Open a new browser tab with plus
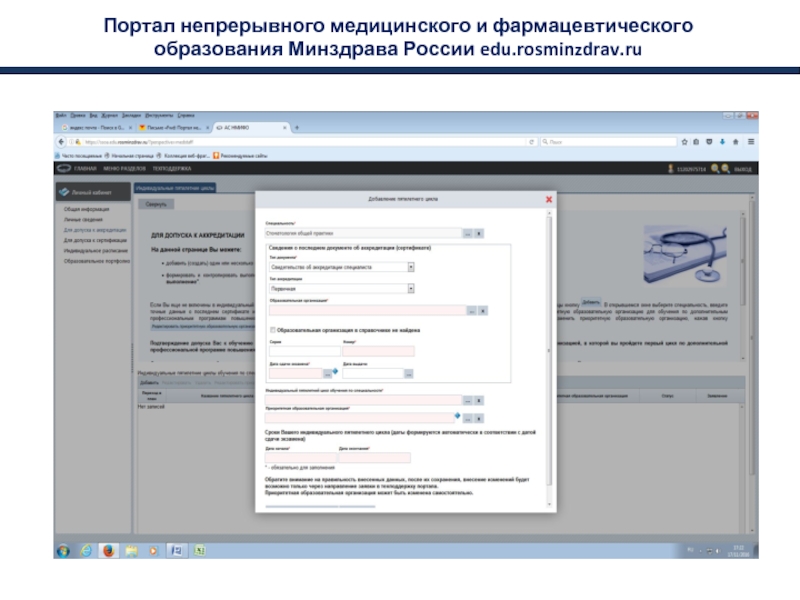The image size is (800, 600). point(297,128)
